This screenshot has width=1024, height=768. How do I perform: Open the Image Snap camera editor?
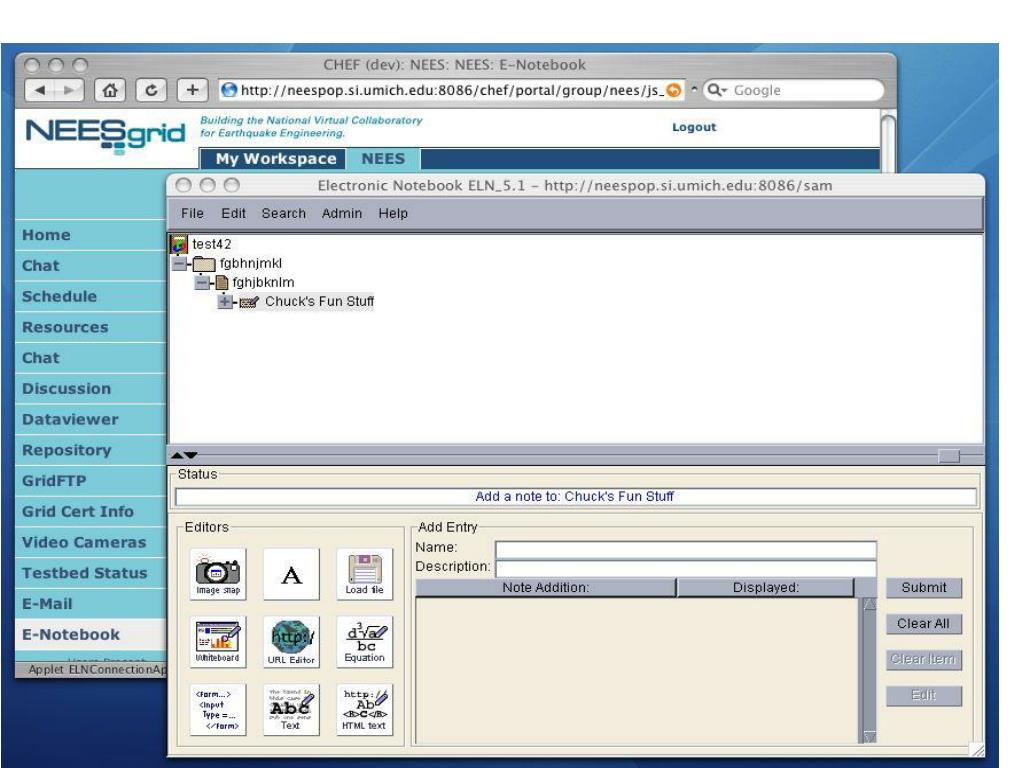pos(218,574)
